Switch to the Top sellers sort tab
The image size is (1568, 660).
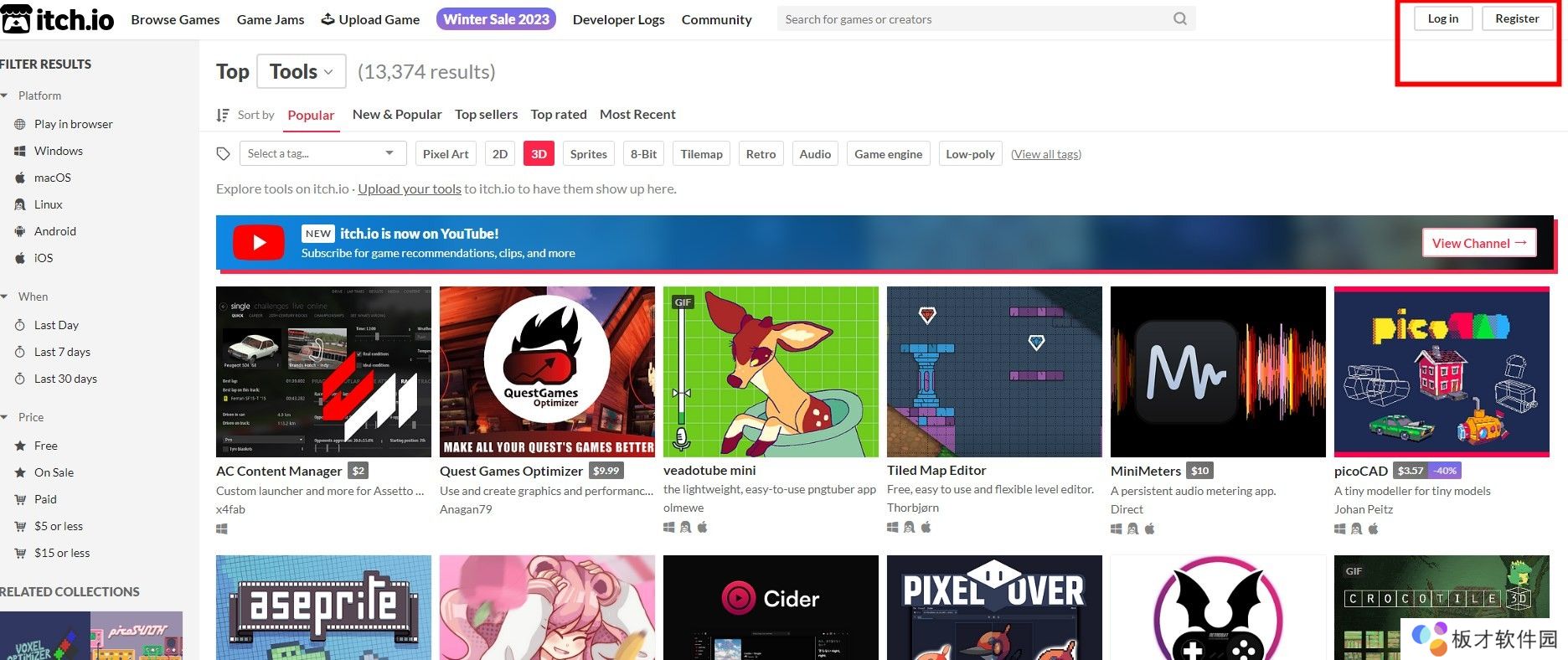486,115
